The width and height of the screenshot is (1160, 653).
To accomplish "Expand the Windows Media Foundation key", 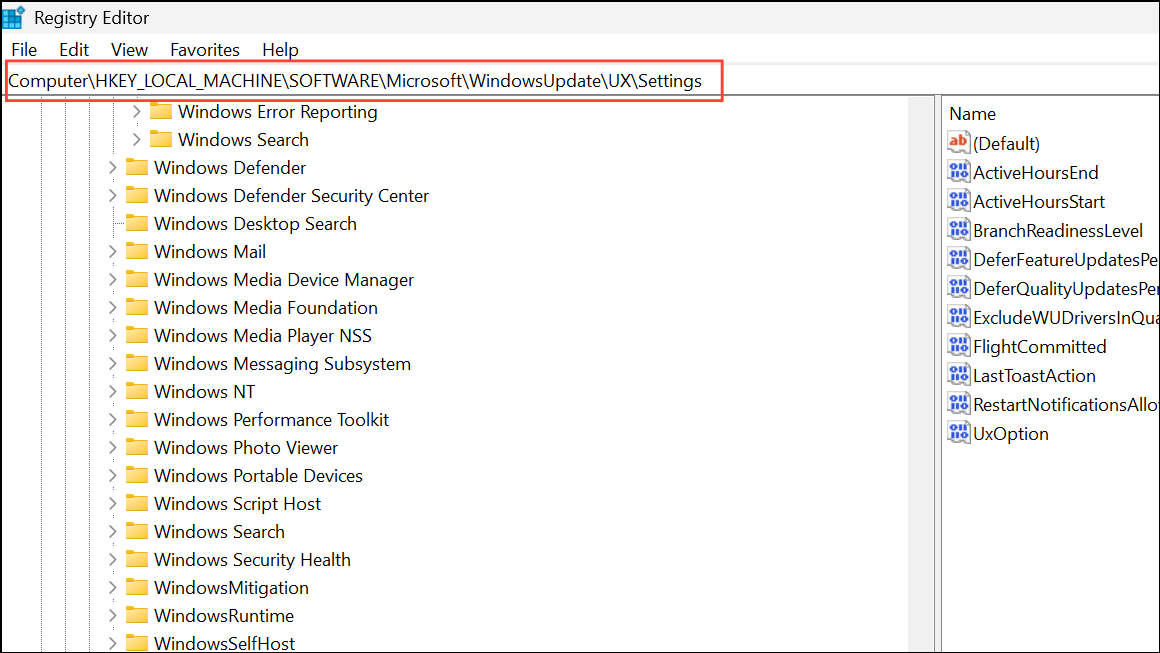I will pos(112,308).
